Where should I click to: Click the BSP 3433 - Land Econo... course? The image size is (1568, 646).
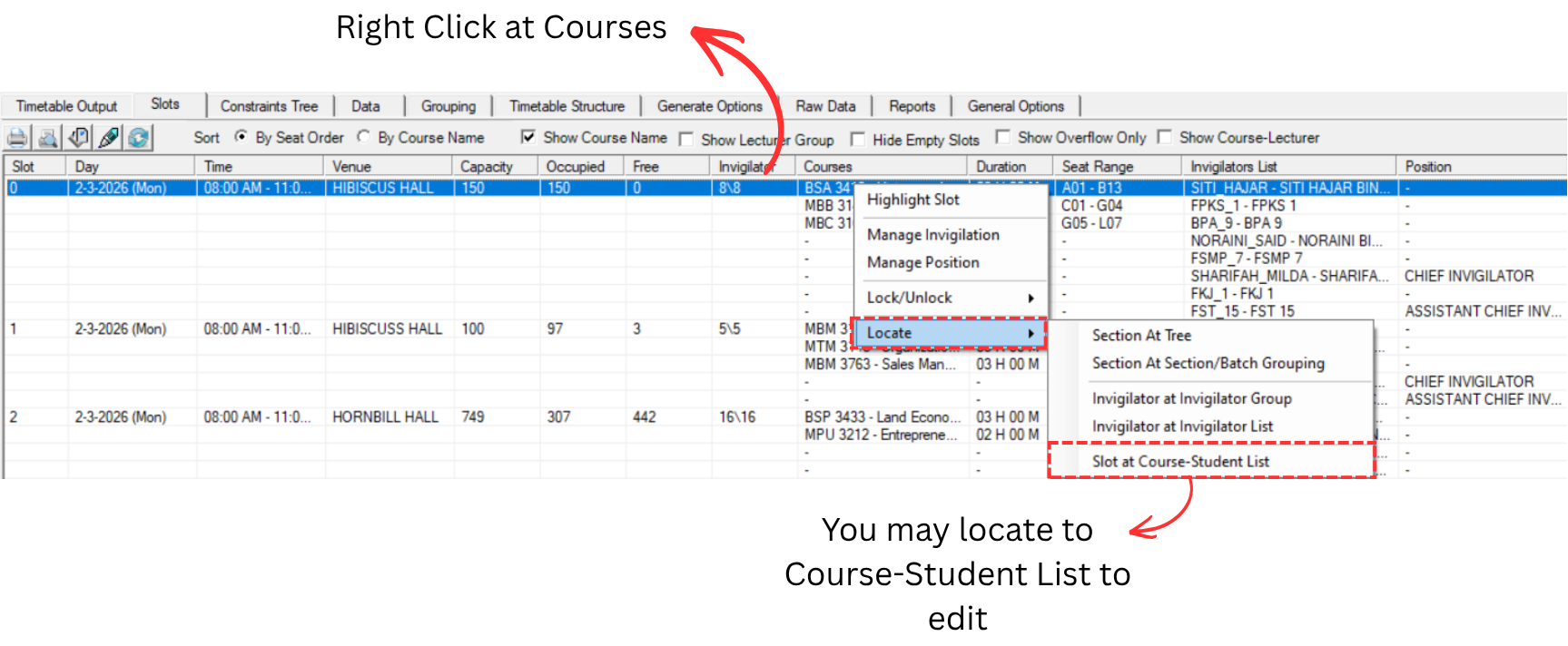coord(883,416)
